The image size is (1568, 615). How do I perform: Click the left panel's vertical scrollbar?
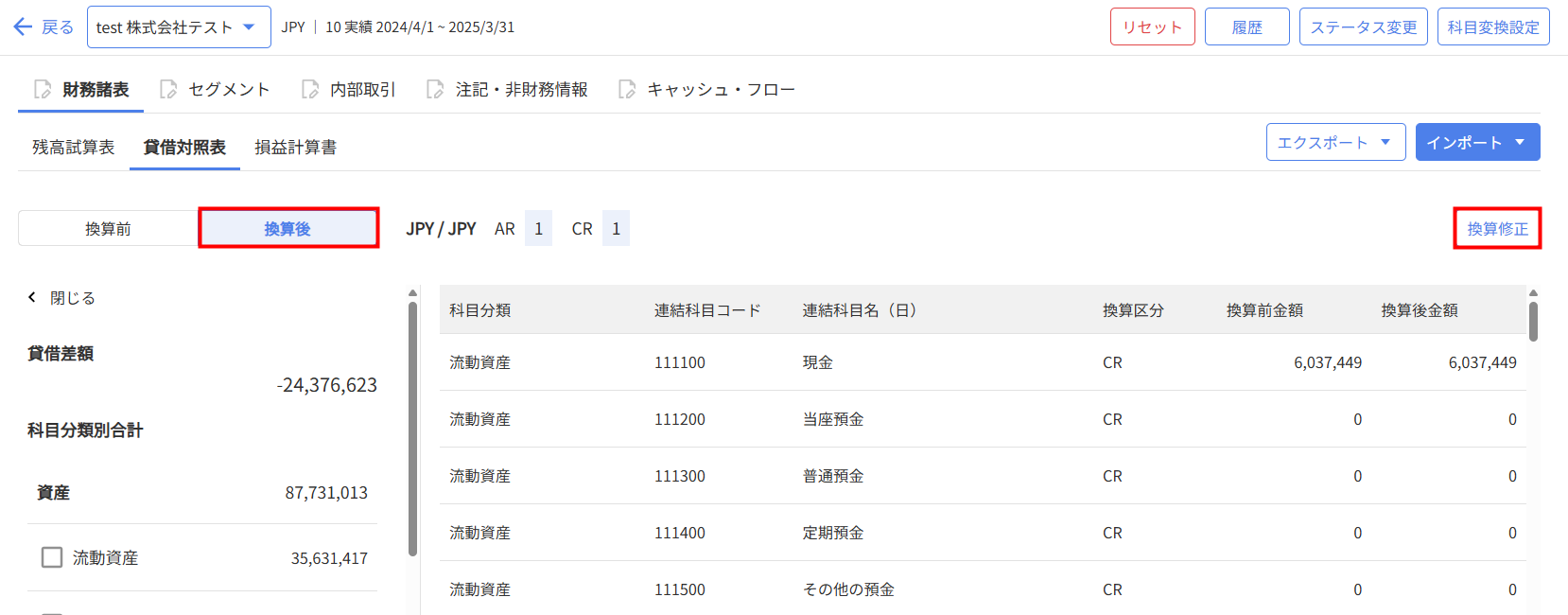tap(412, 426)
